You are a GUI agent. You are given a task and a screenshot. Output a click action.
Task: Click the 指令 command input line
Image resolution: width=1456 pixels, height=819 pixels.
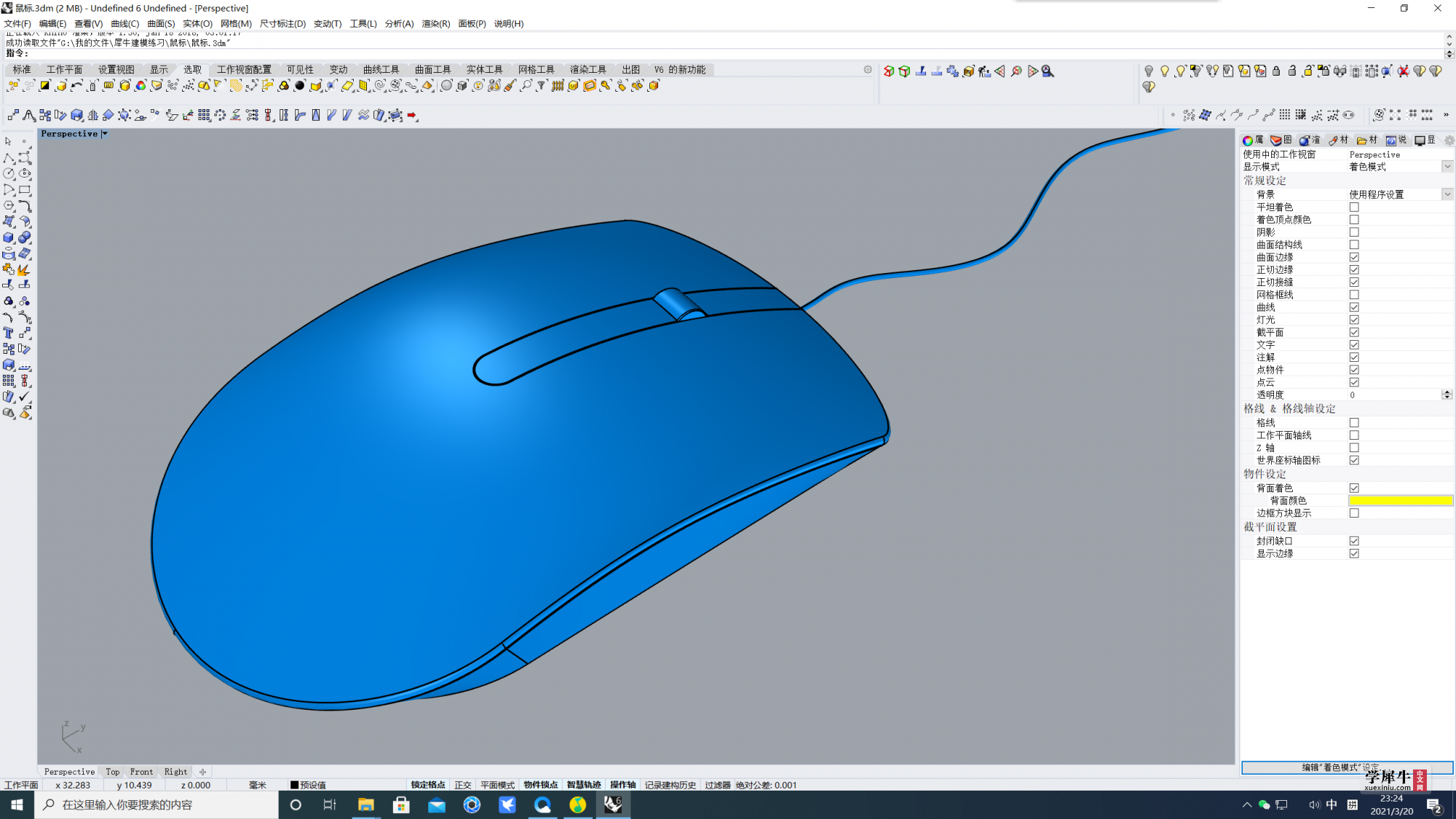(x=728, y=53)
